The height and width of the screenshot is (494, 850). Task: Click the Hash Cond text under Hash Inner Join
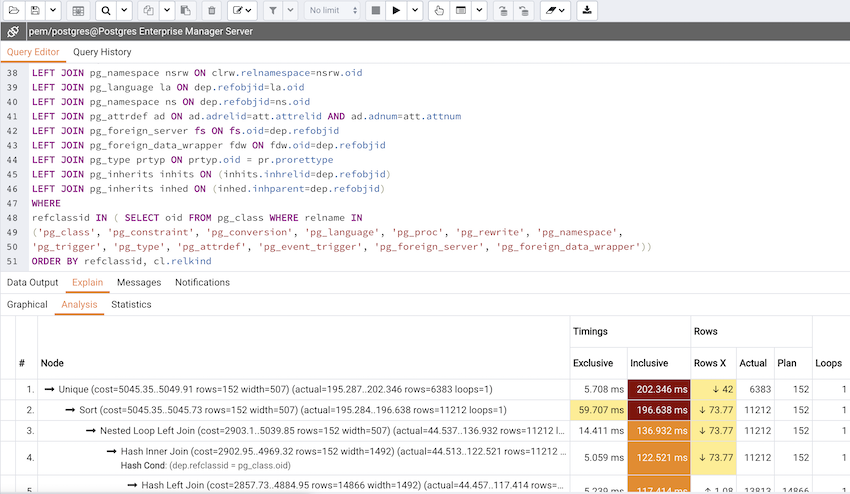coord(205,465)
